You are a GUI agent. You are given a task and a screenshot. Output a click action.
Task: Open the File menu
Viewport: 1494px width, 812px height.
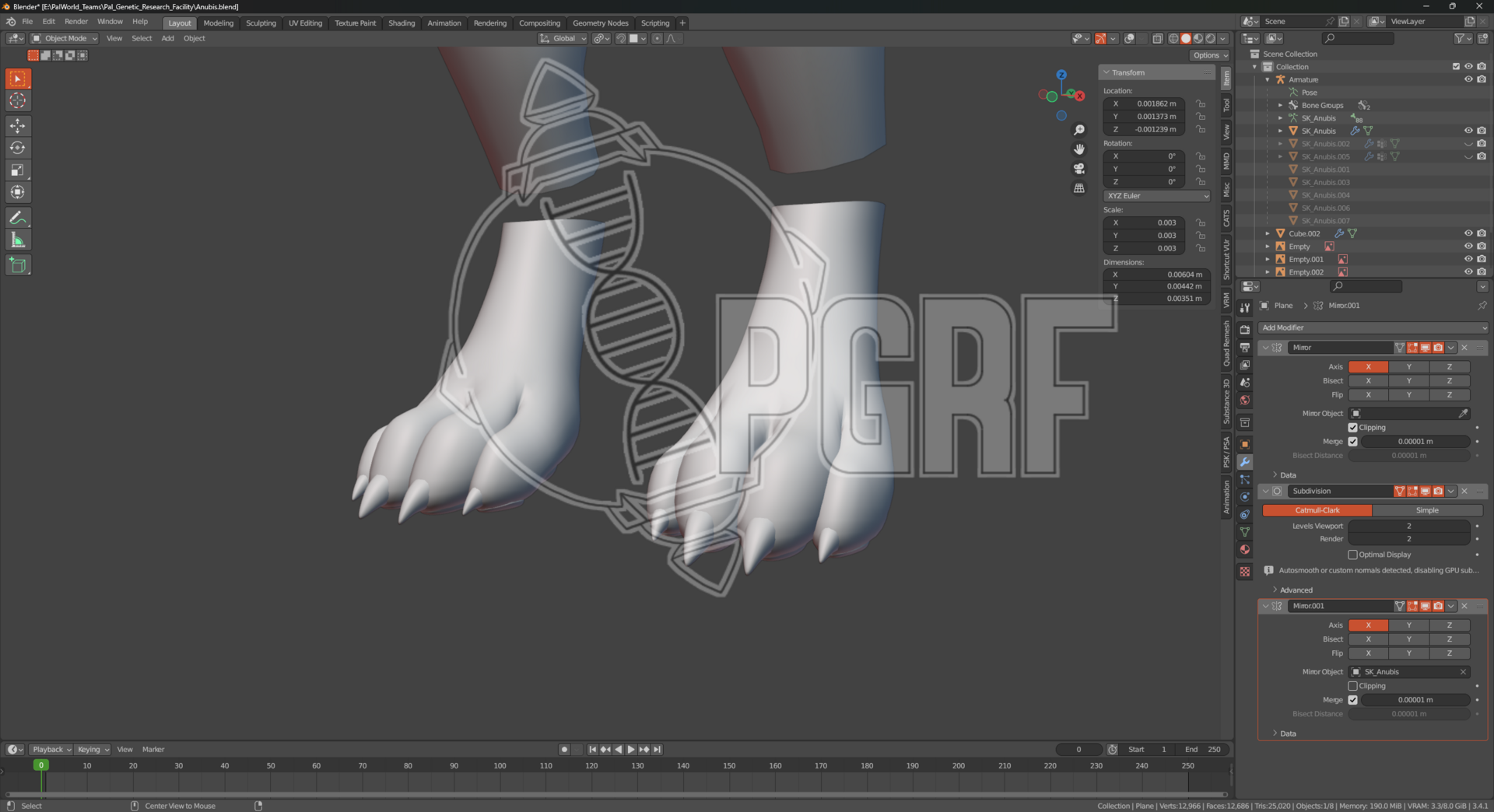pyautogui.click(x=27, y=22)
